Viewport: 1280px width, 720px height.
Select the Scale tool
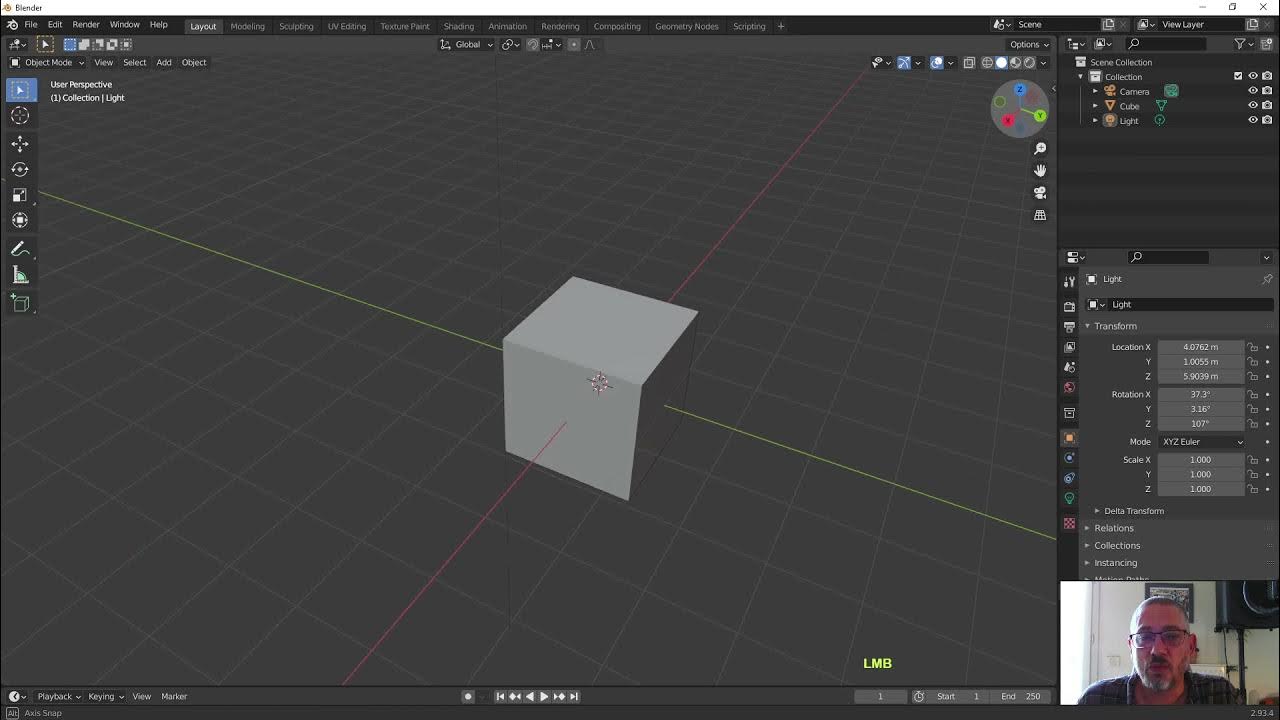tap(20, 195)
